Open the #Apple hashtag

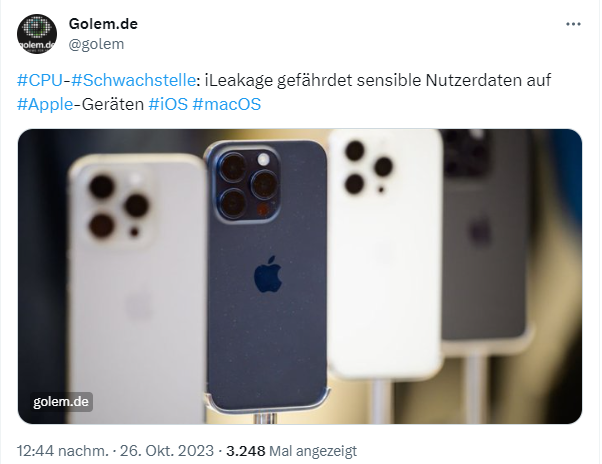[x=45, y=104]
